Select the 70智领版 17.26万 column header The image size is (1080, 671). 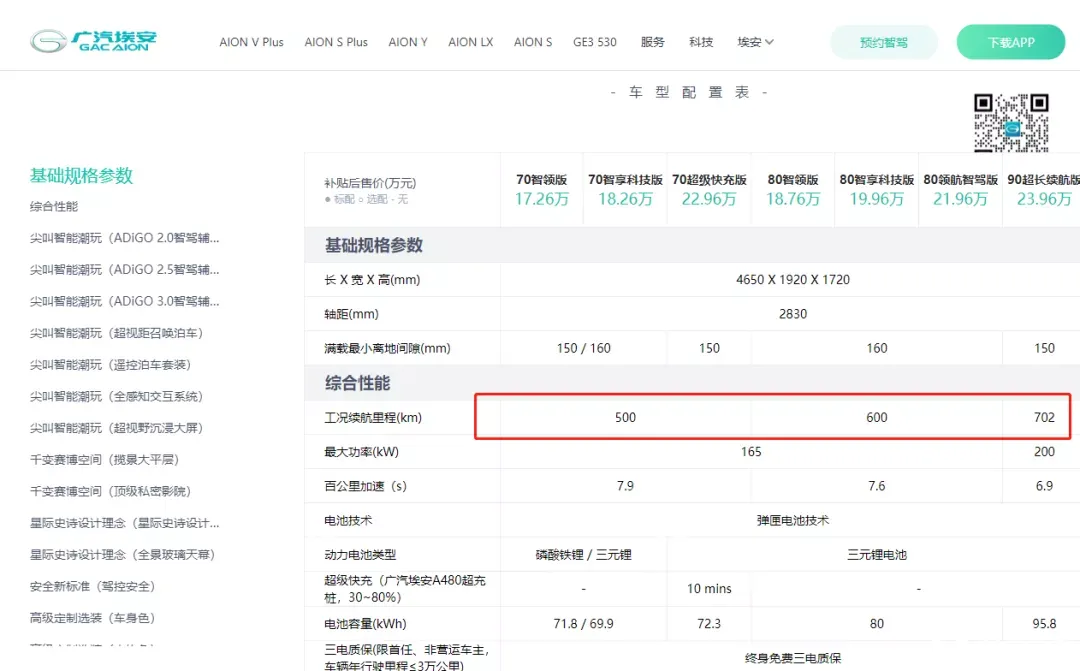click(x=541, y=189)
